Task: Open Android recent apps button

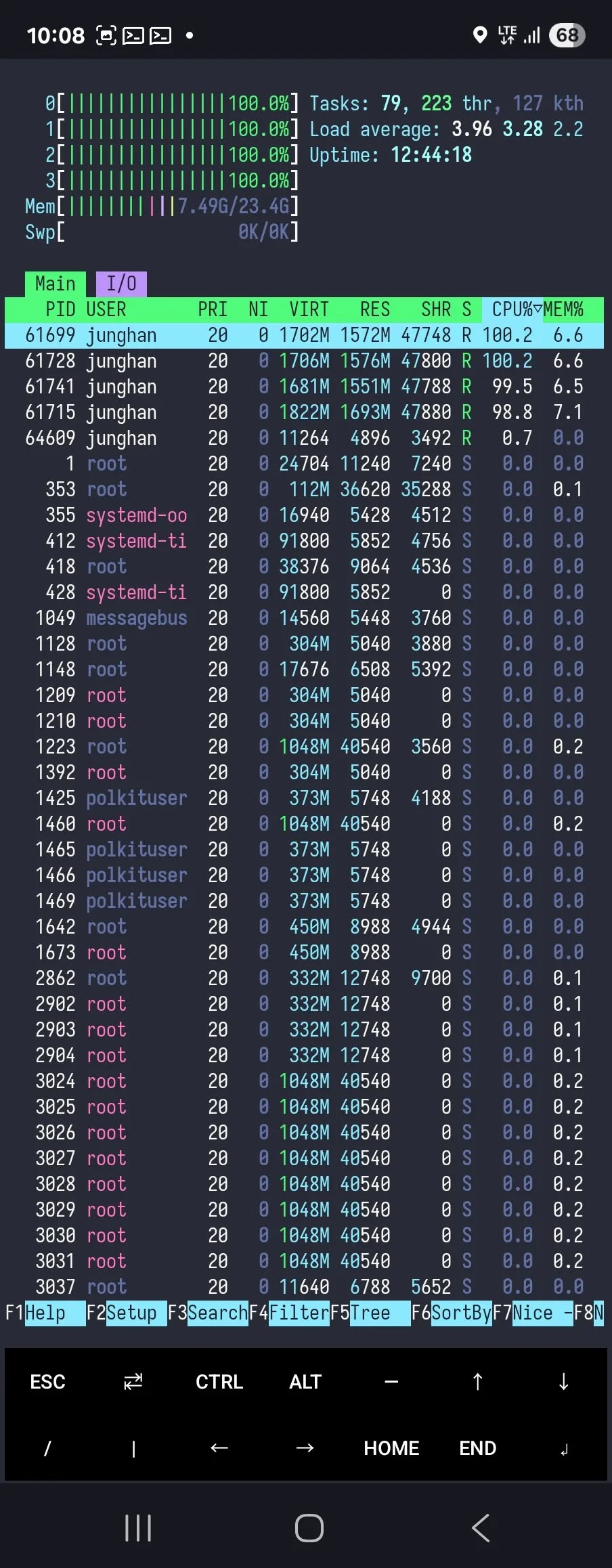Action: tap(138, 1528)
